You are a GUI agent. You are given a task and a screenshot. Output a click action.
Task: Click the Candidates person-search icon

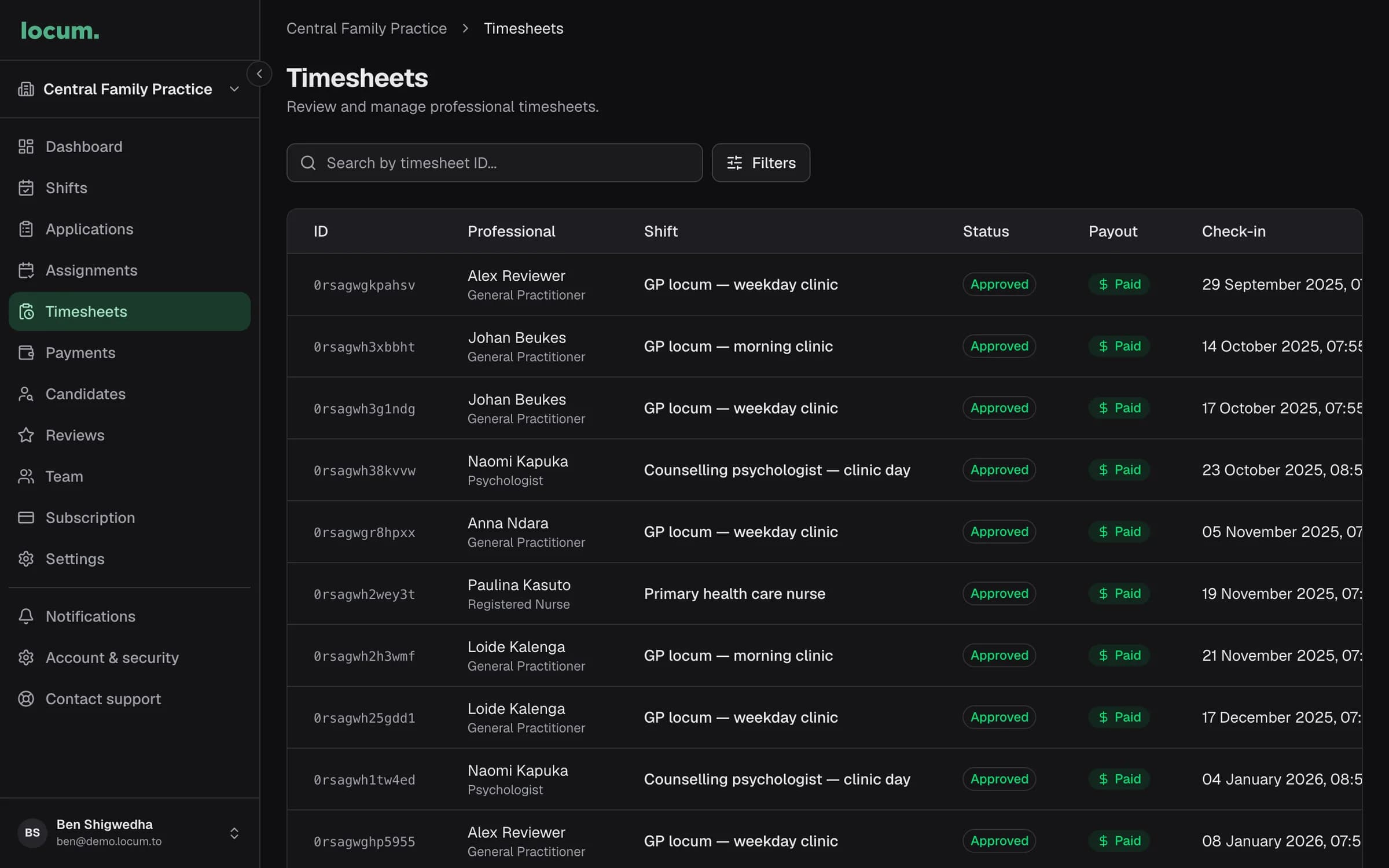[x=26, y=394]
